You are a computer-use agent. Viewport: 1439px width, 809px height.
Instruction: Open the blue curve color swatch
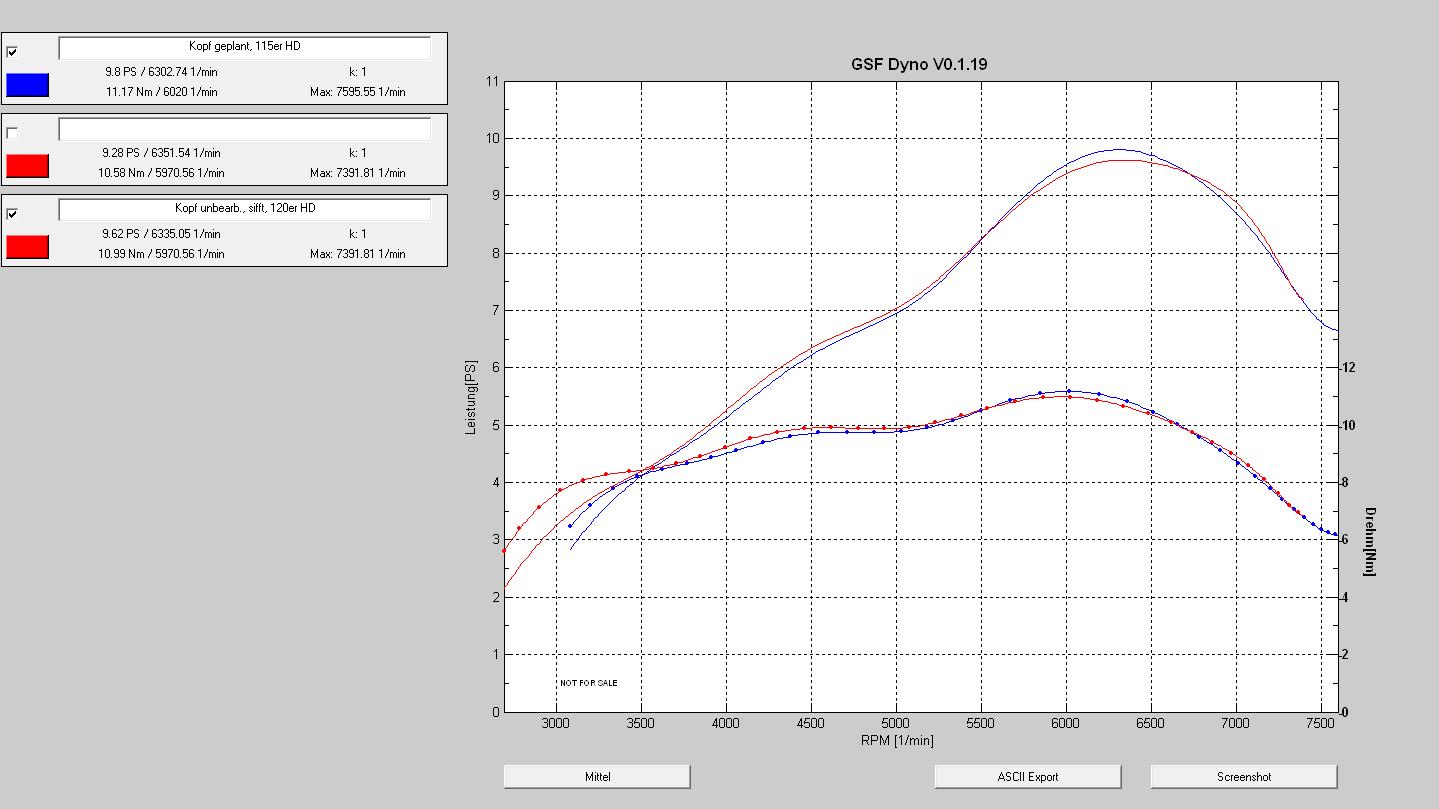(27, 85)
